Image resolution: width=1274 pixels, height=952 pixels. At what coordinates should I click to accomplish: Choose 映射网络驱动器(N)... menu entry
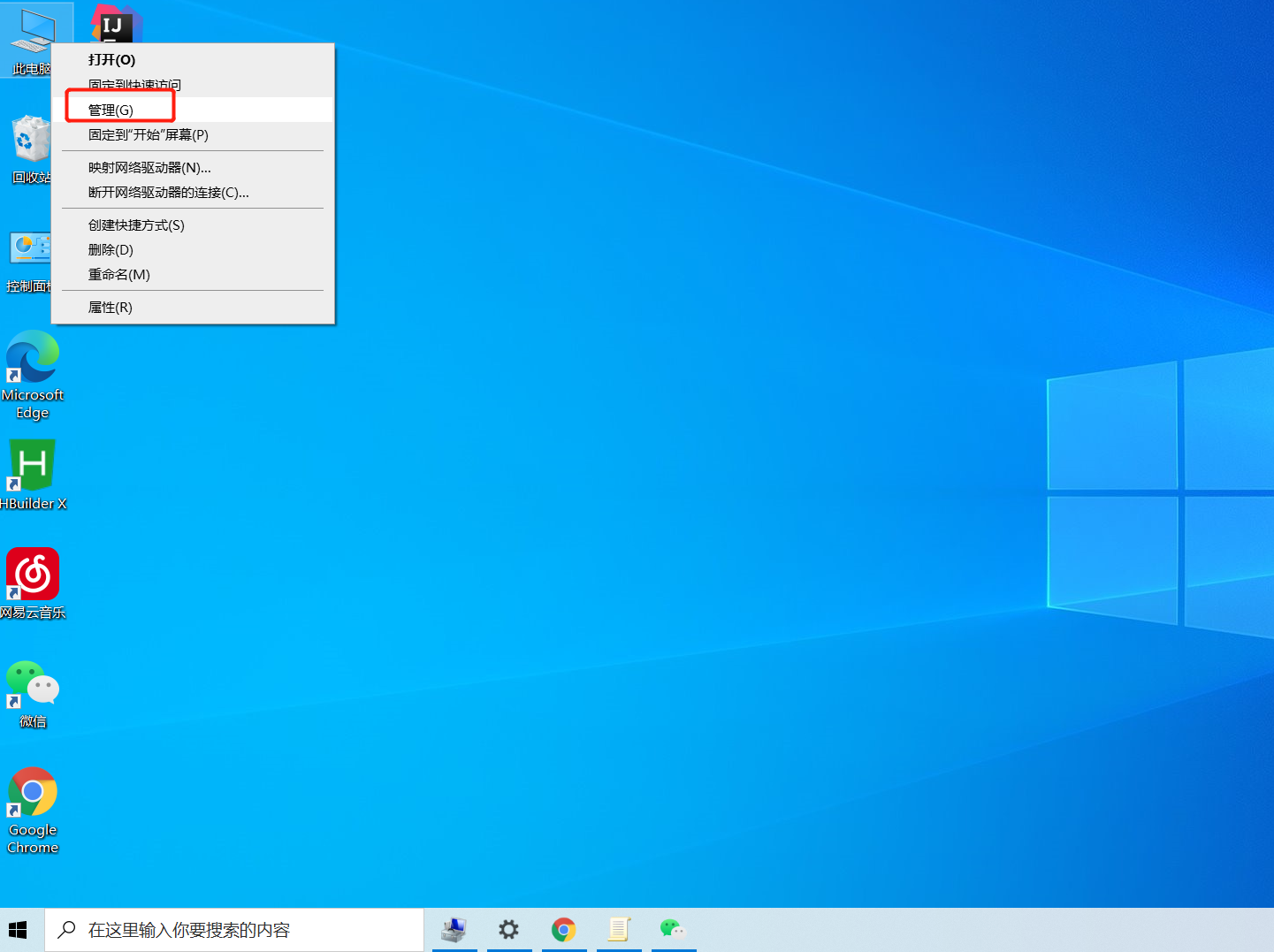coord(193,167)
